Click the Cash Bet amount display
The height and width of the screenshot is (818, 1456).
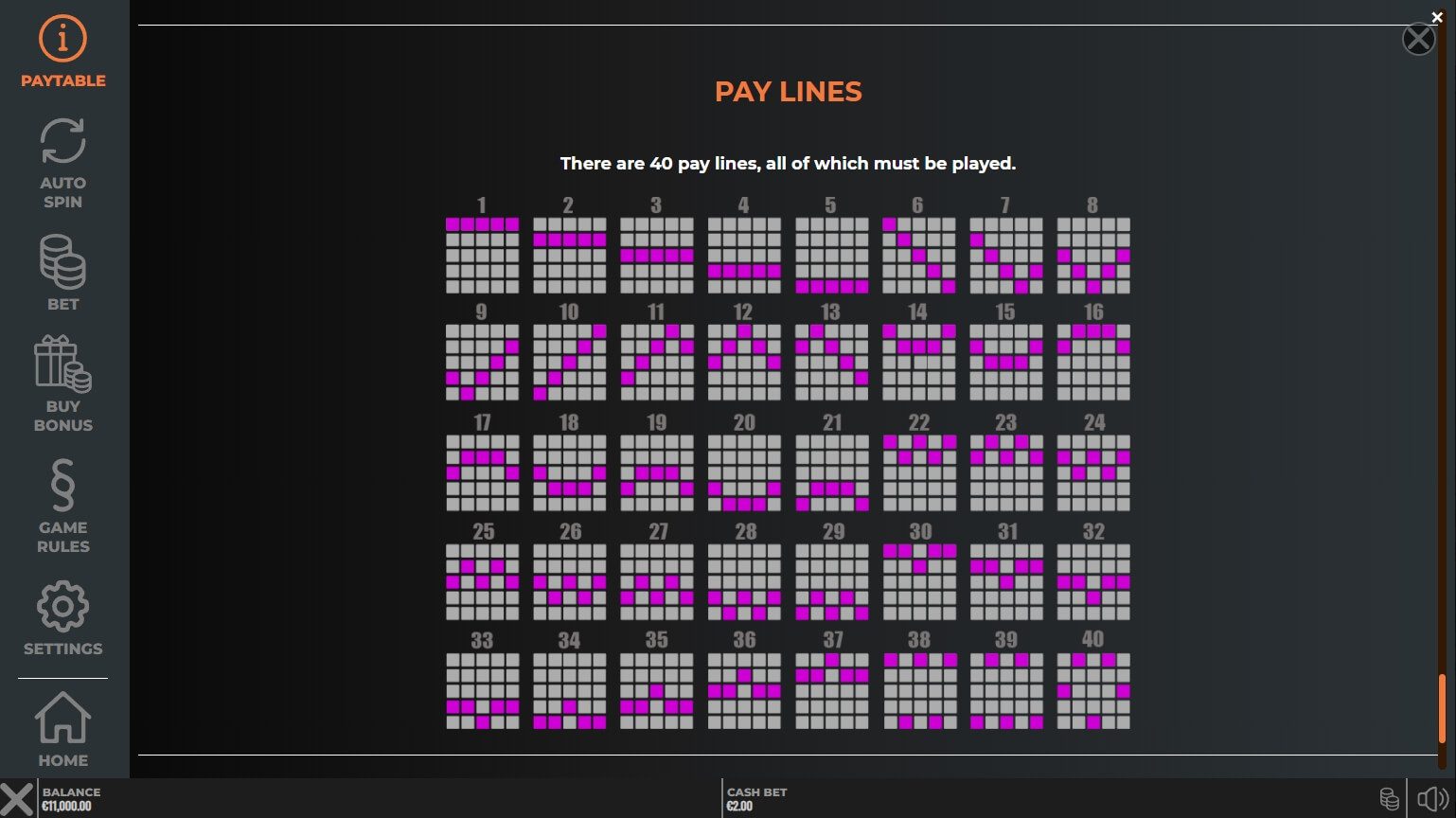pos(740,806)
